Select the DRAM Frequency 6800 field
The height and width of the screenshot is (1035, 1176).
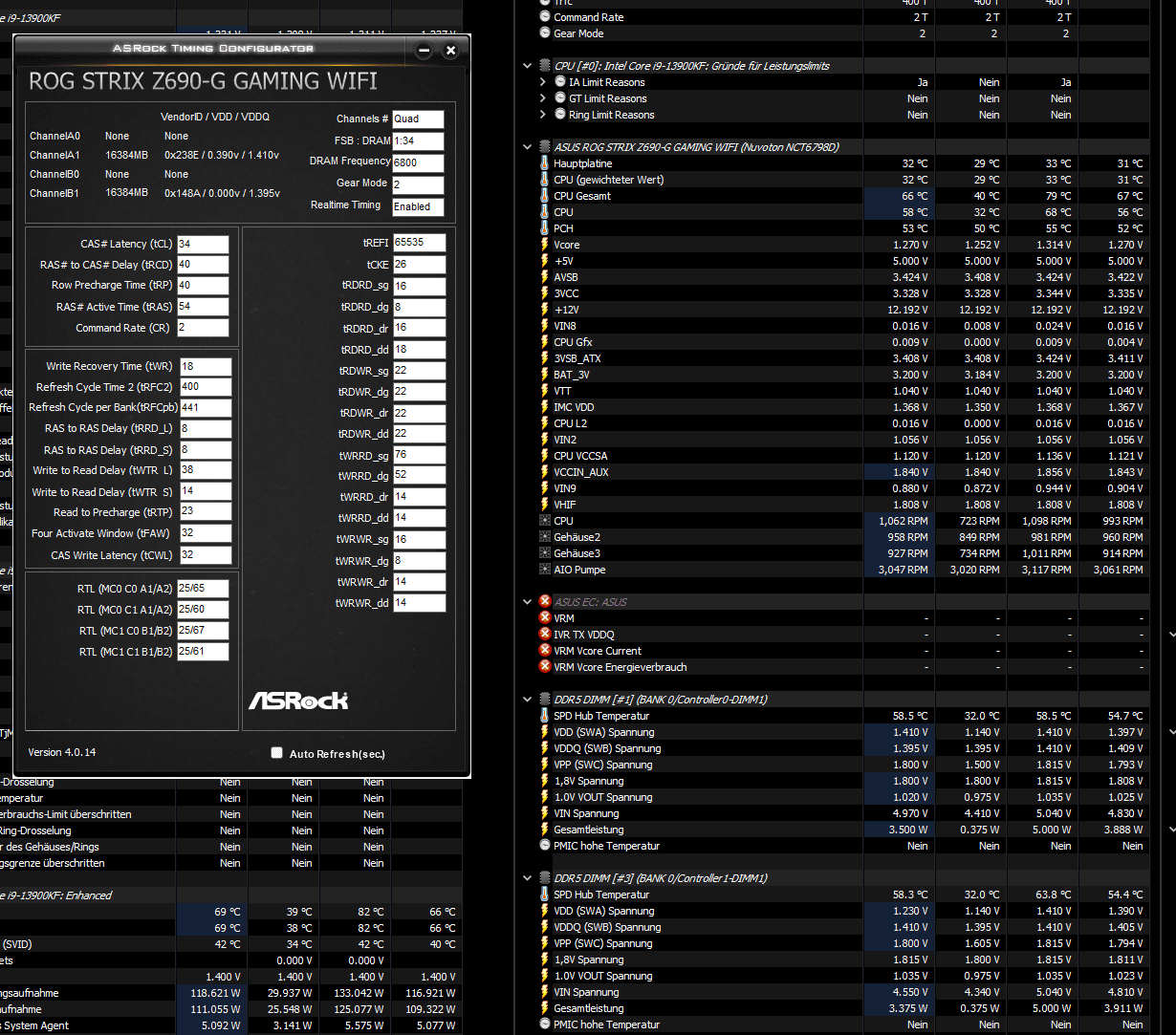[x=418, y=162]
